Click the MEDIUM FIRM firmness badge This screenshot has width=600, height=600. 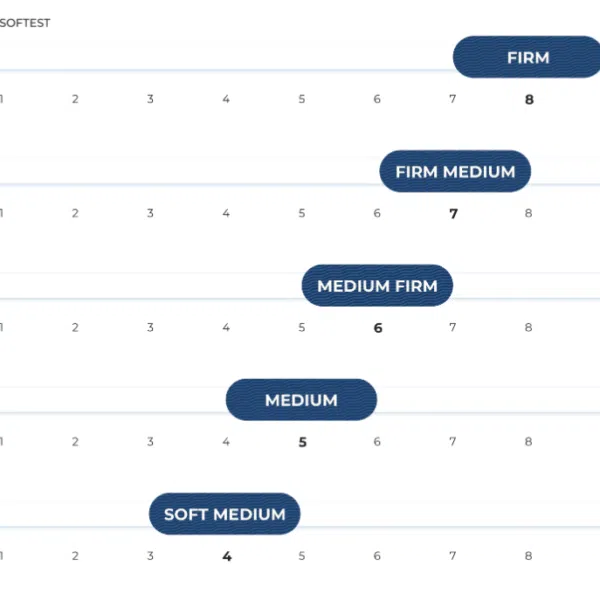pyautogui.click(x=377, y=285)
